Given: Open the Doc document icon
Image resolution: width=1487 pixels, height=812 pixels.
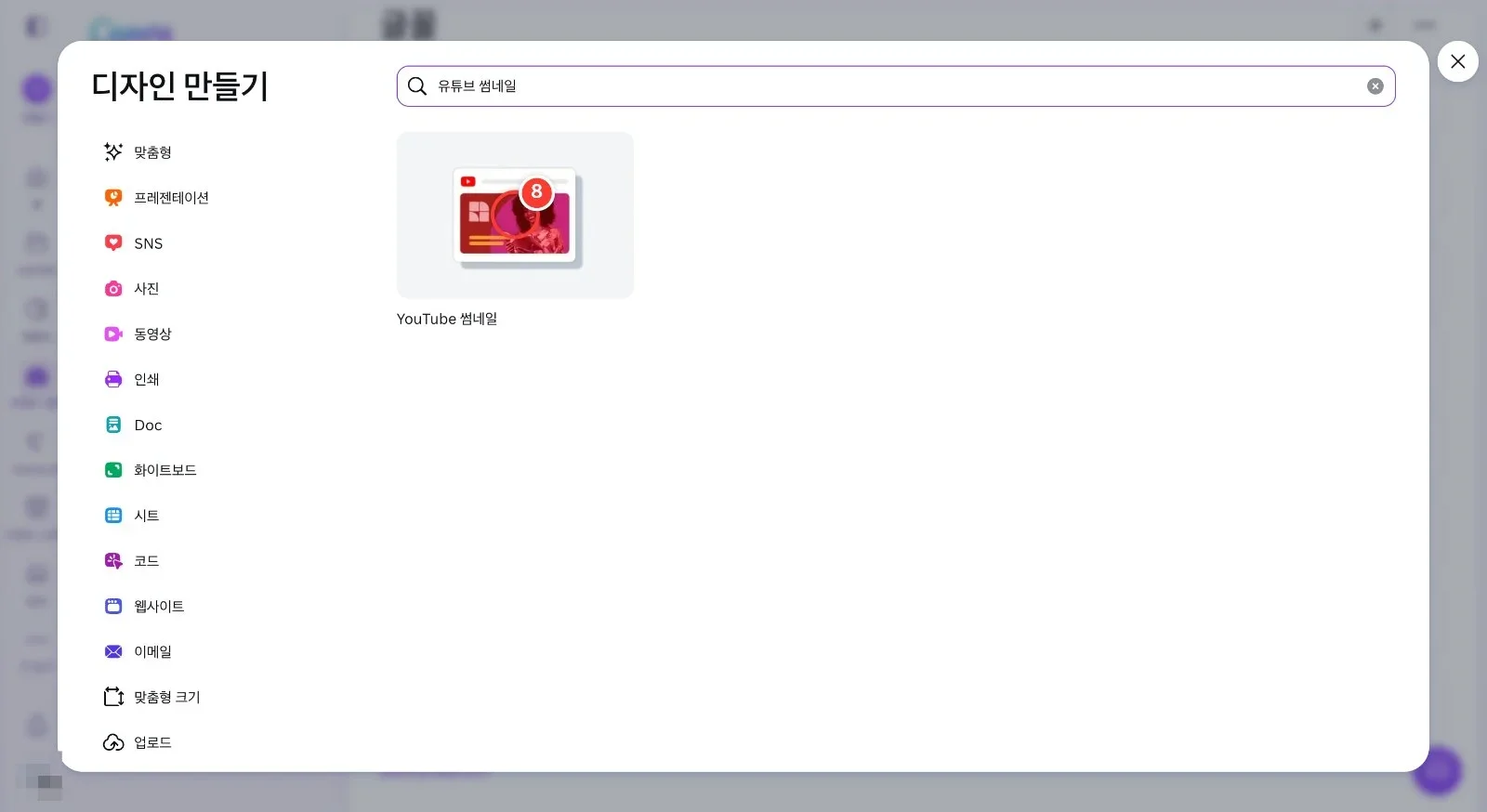Looking at the screenshot, I should click(x=113, y=425).
